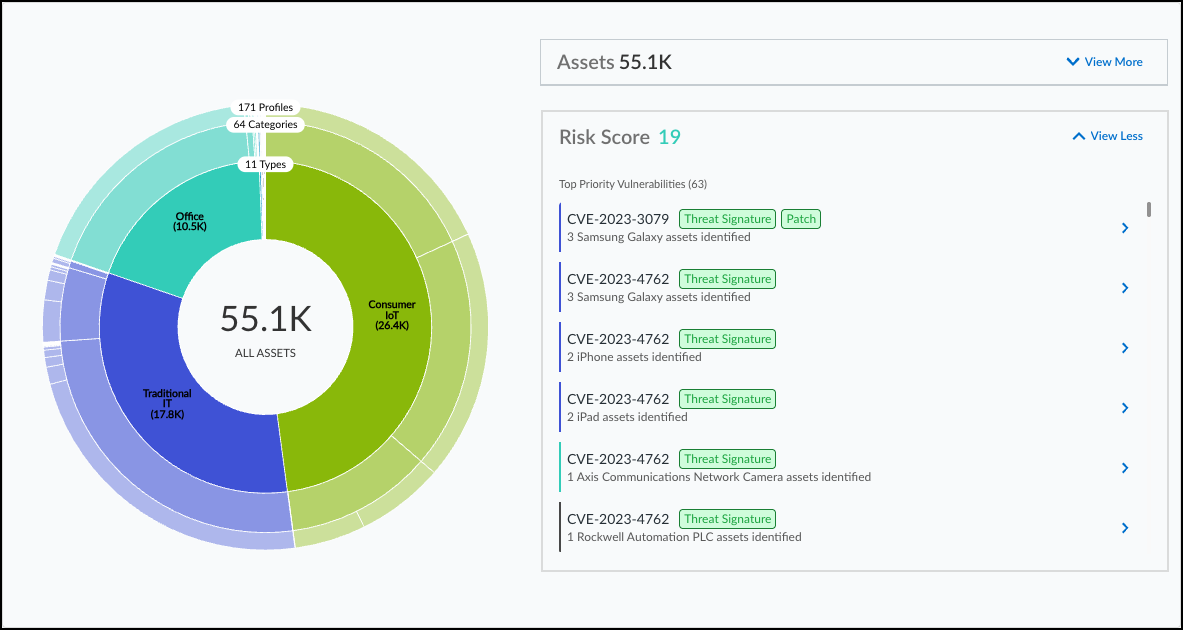Click Threat Signature tag on CVE-2023-3079

pos(727,219)
